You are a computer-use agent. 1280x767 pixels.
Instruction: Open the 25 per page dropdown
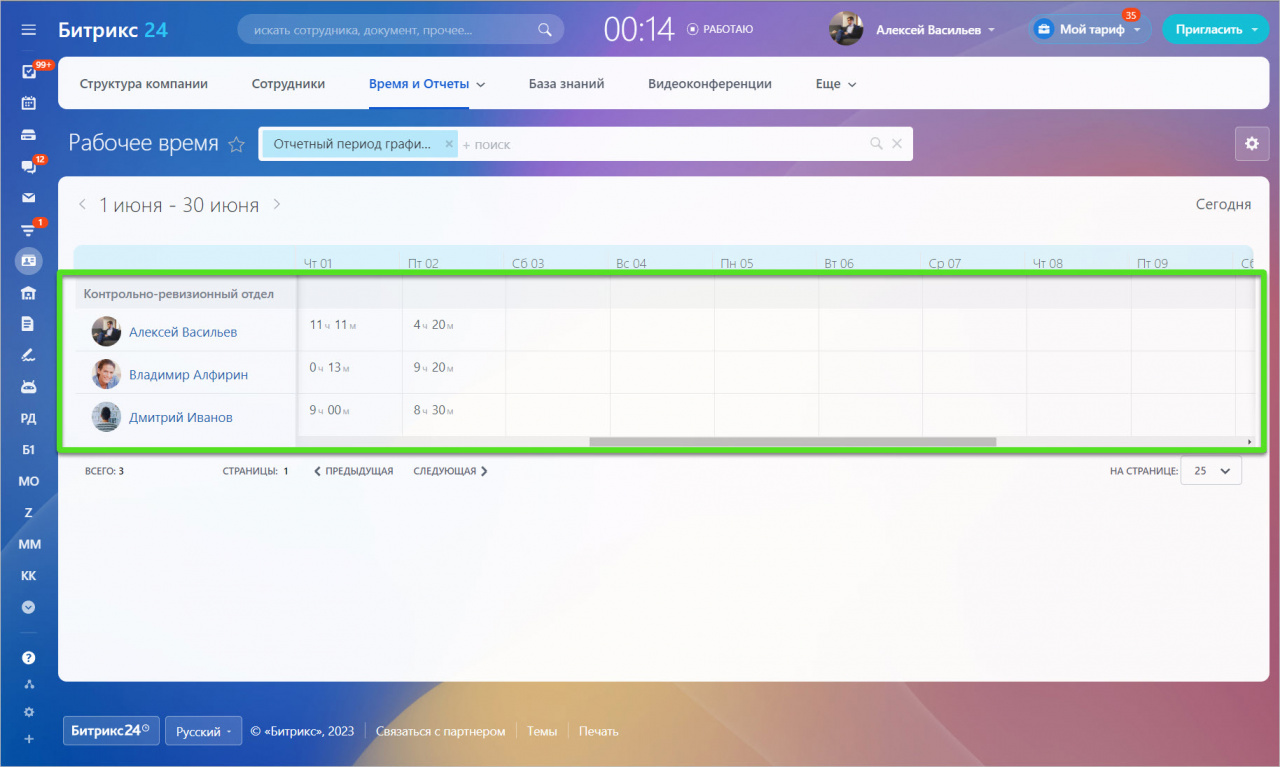[x=1211, y=471]
